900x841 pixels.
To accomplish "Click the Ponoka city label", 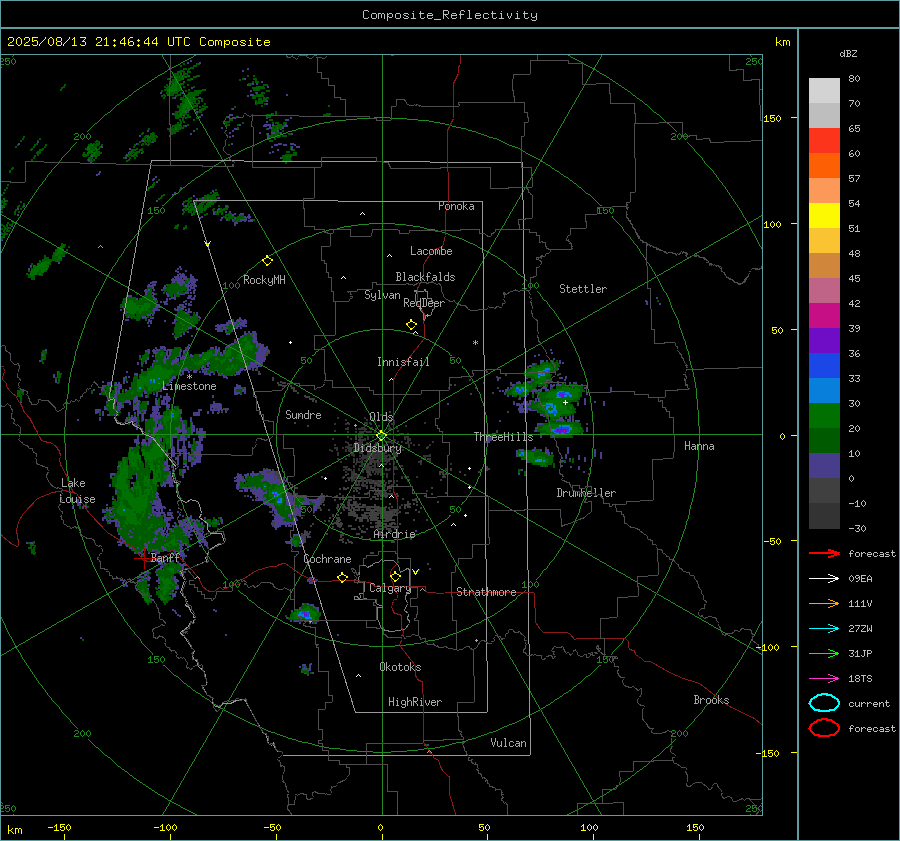I will tap(456, 206).
